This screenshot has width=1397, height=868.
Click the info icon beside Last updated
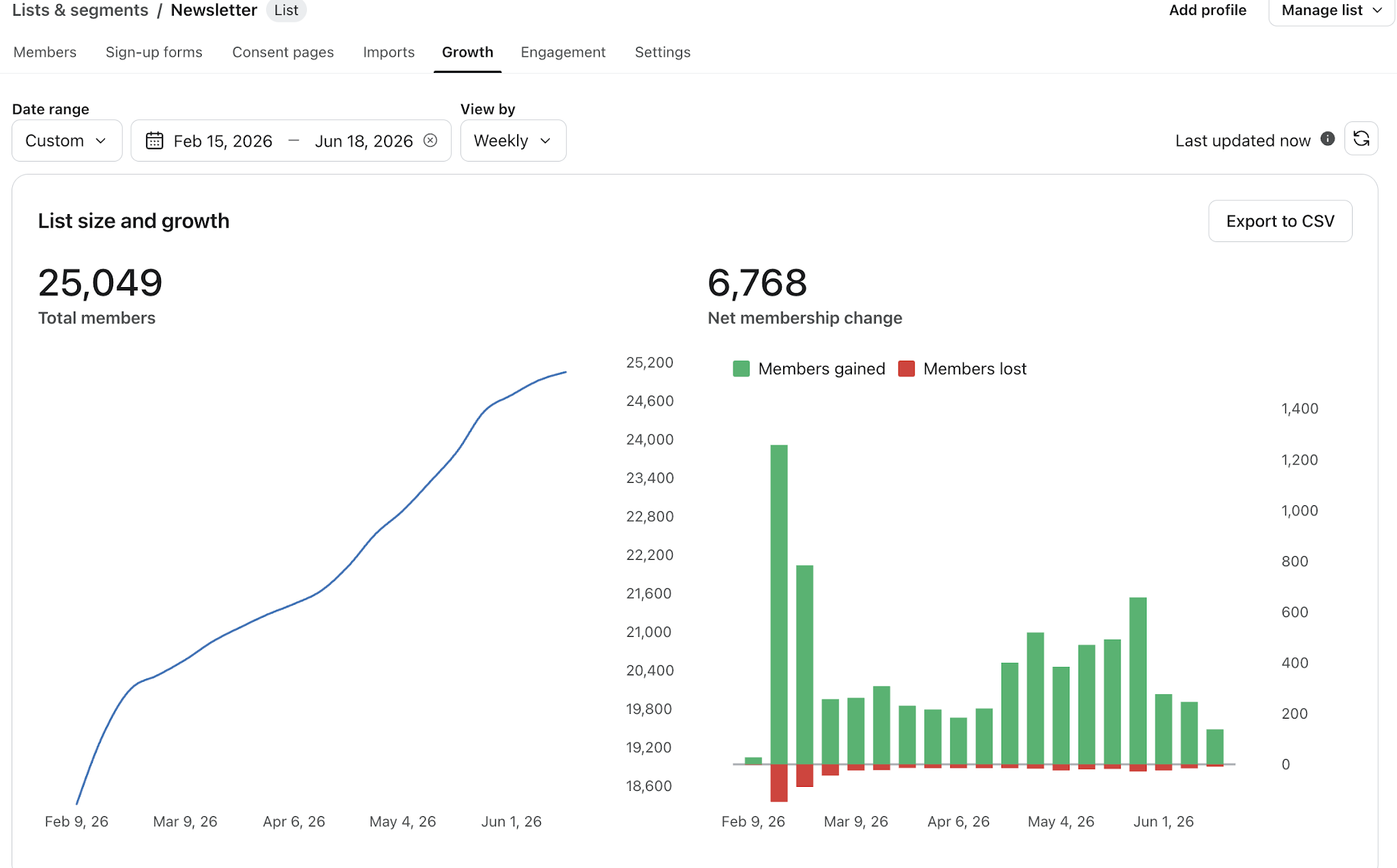coord(1327,139)
